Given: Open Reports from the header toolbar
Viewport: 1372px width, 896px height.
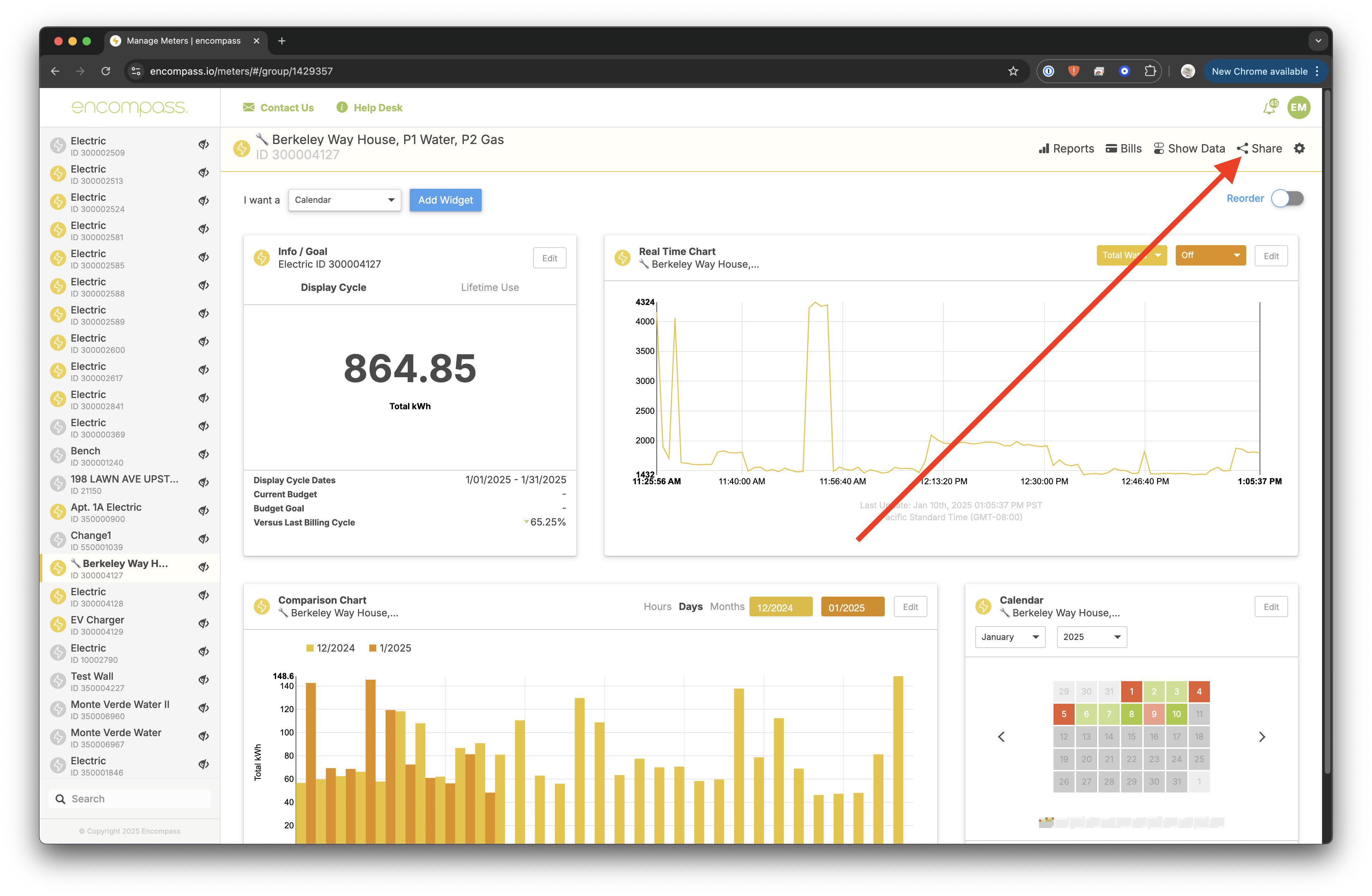Looking at the screenshot, I should tap(1066, 149).
